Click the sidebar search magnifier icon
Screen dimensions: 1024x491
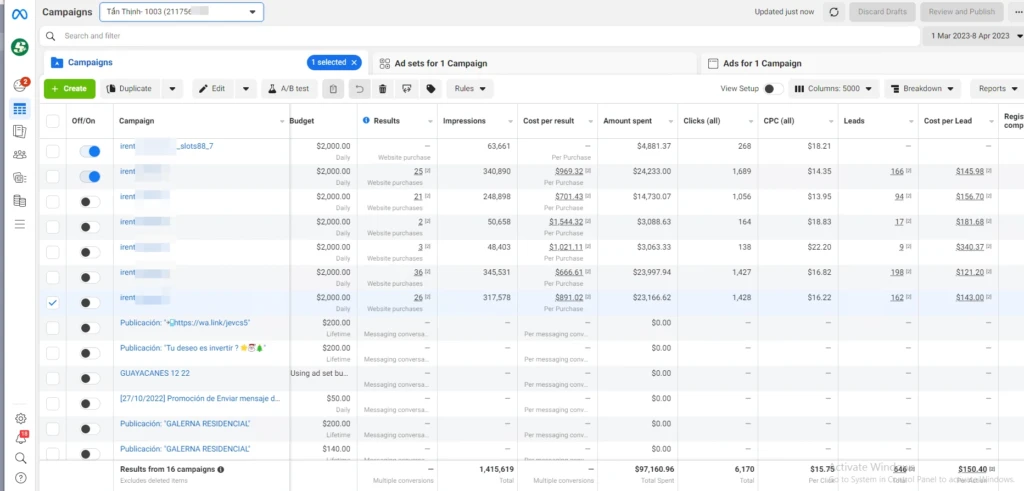click(20, 458)
